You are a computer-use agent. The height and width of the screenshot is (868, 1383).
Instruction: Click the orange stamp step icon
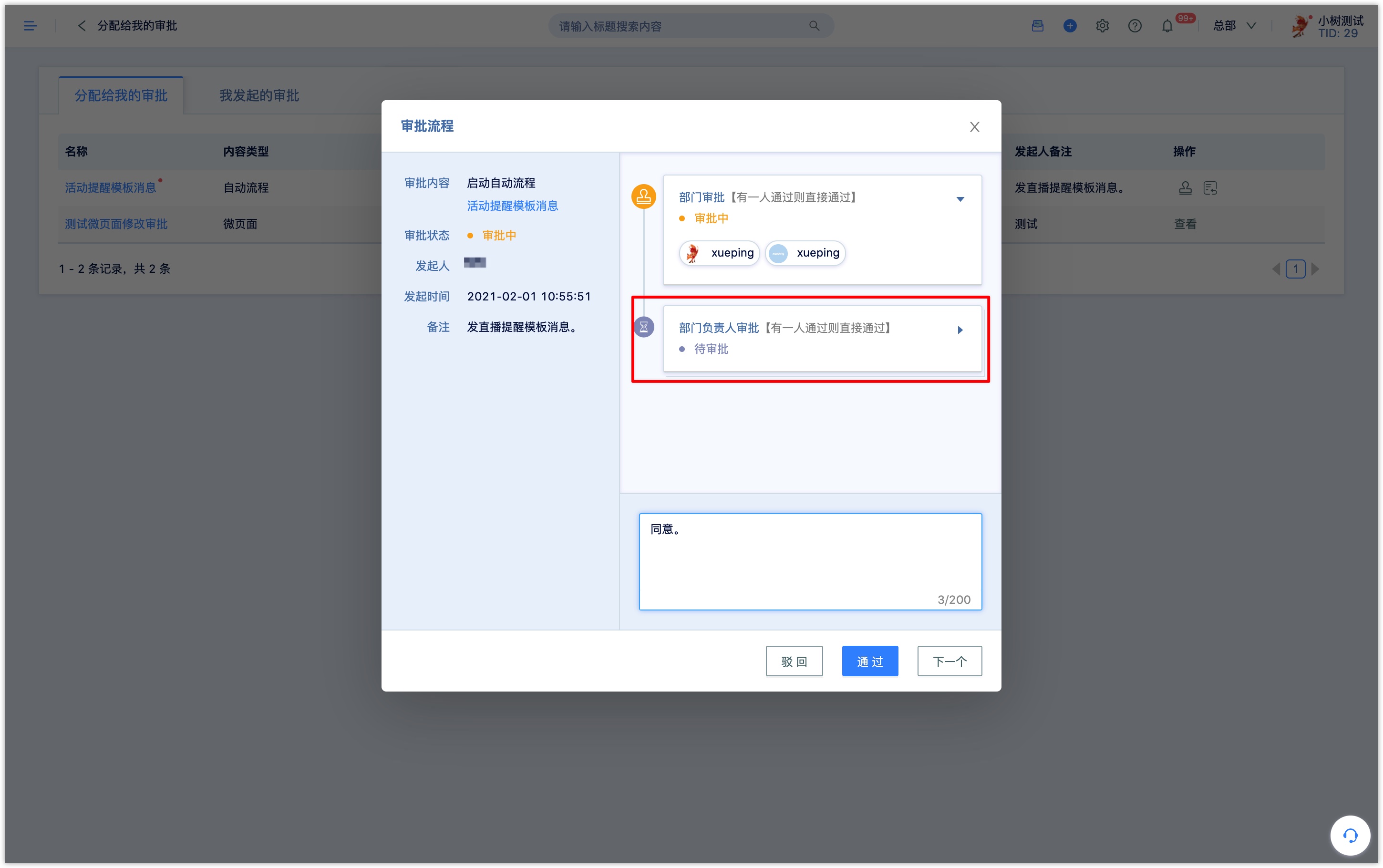643,196
